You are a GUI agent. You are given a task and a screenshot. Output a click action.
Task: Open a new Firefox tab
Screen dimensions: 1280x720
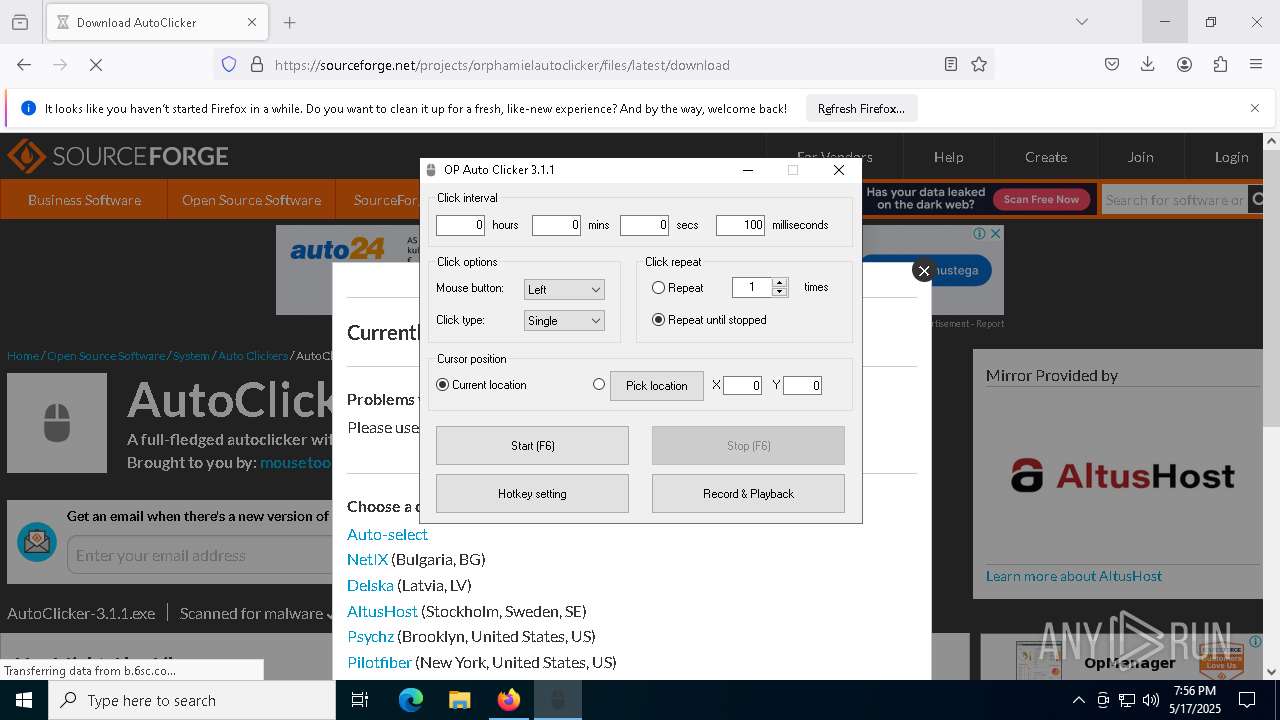tap(289, 22)
